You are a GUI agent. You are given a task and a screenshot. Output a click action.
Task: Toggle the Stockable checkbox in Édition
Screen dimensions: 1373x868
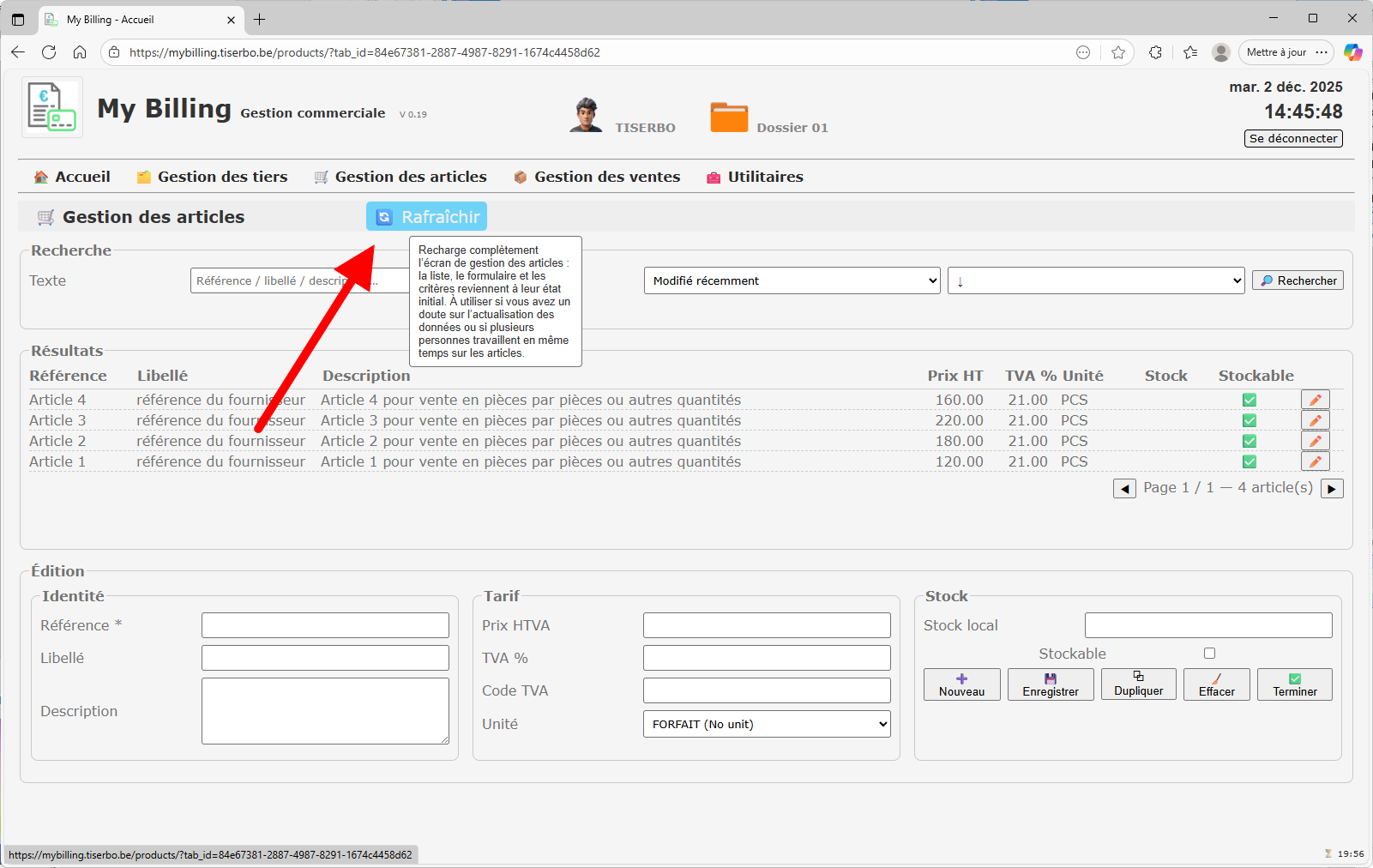tap(1209, 654)
